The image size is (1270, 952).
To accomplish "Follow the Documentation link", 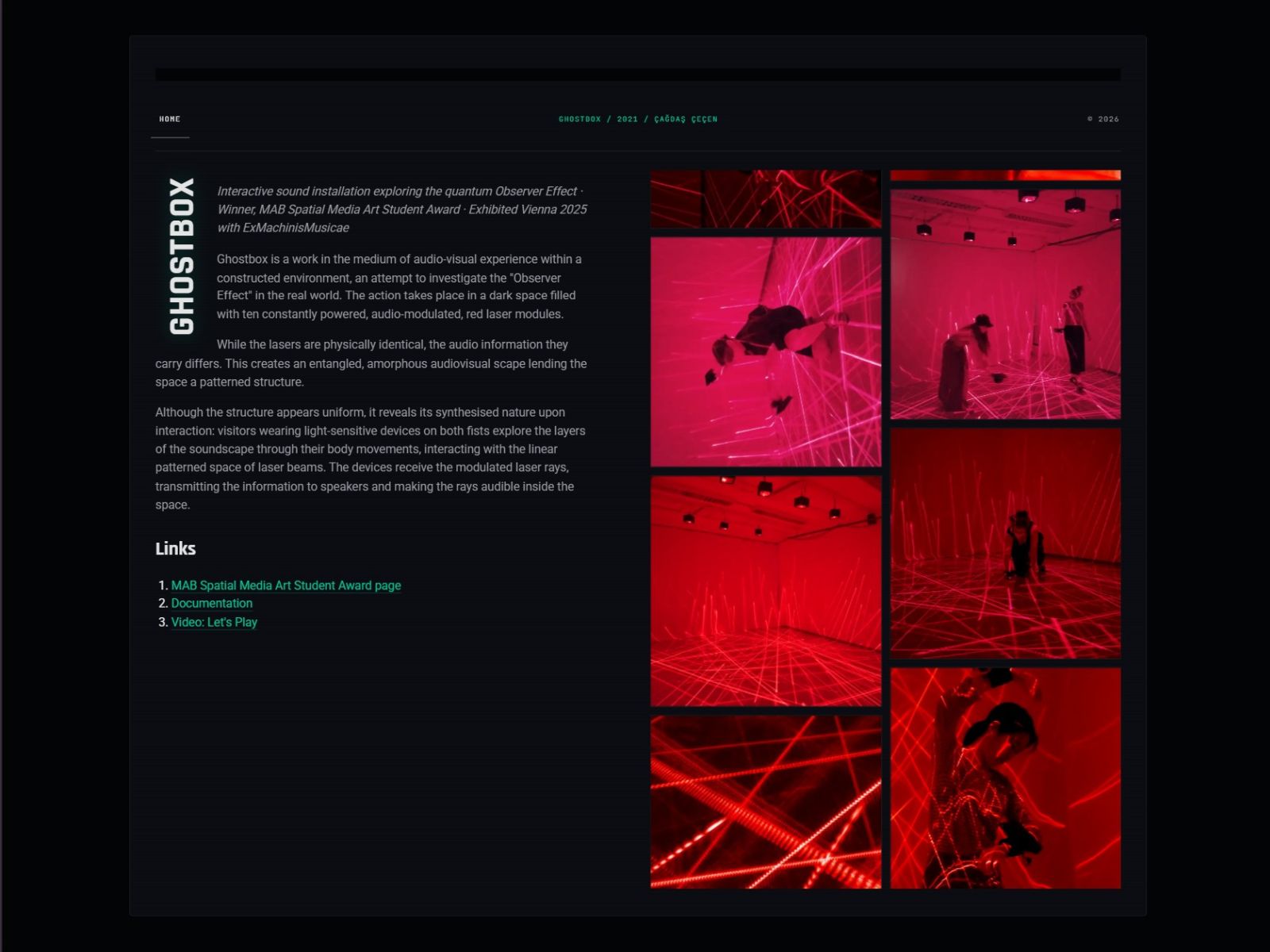I will pos(212,604).
